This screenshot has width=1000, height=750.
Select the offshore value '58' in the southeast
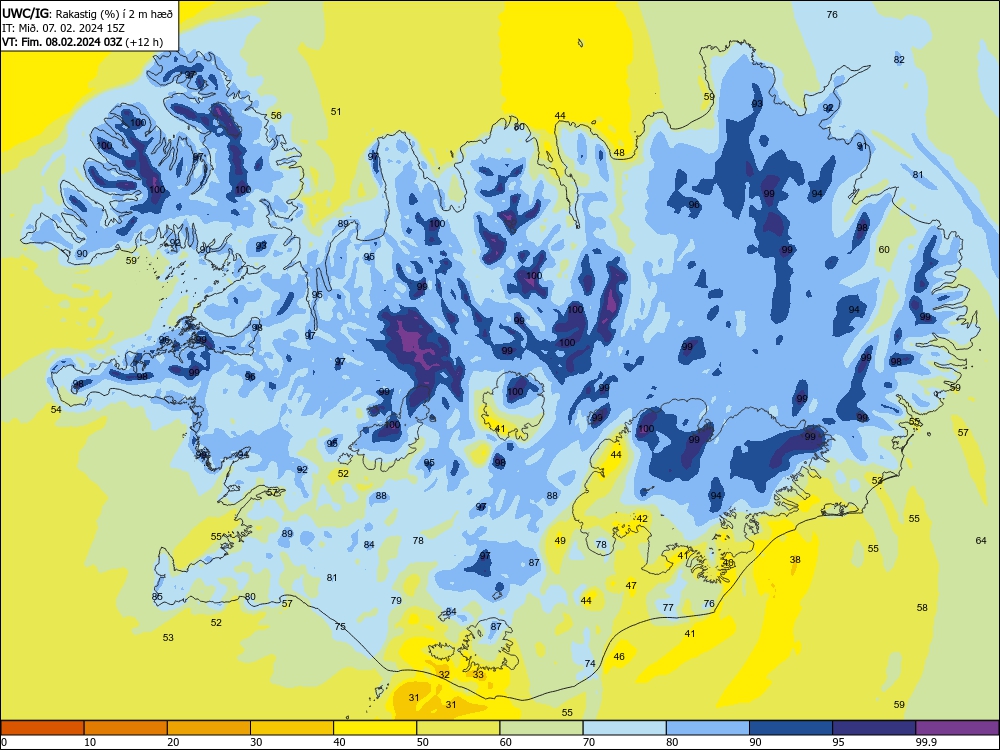922,608
